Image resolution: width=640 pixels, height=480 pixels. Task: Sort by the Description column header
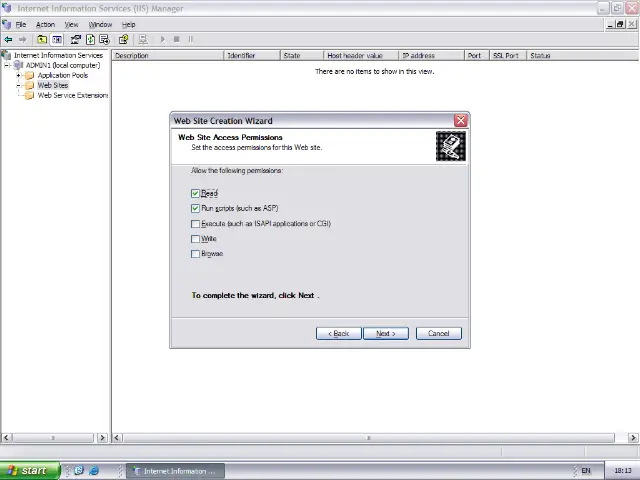tap(168, 56)
